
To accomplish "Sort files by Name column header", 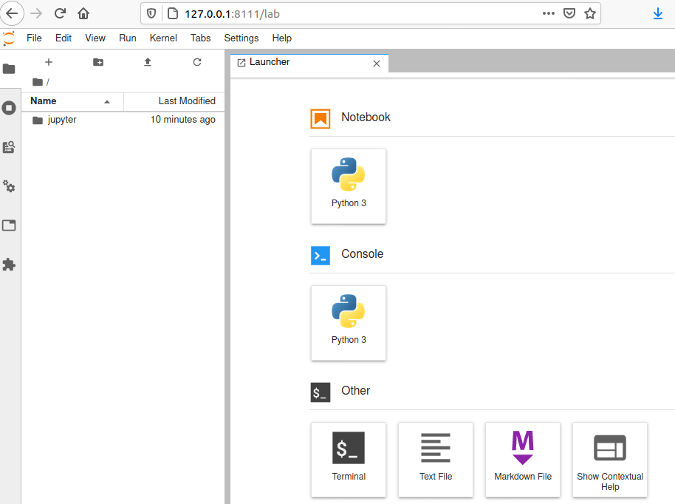I will click(44, 101).
